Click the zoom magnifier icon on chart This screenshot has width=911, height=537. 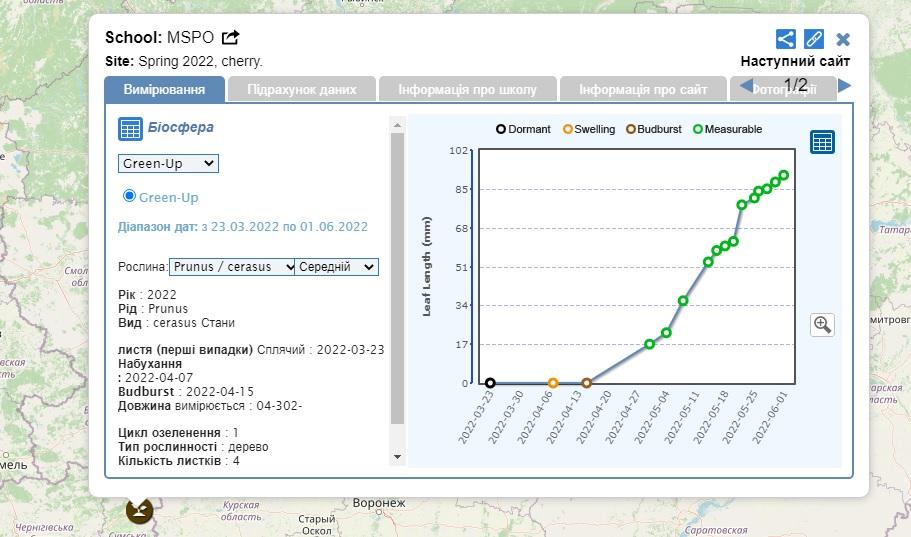(822, 324)
